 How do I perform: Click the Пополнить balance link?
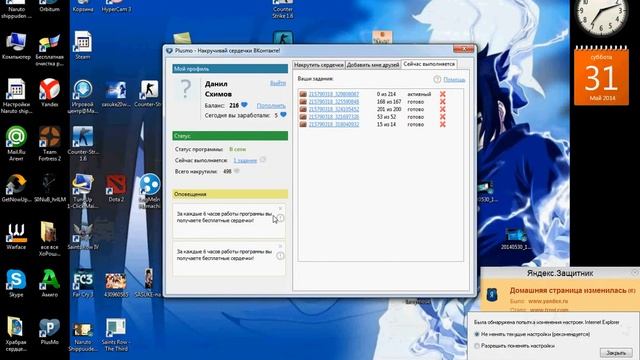coord(271,106)
